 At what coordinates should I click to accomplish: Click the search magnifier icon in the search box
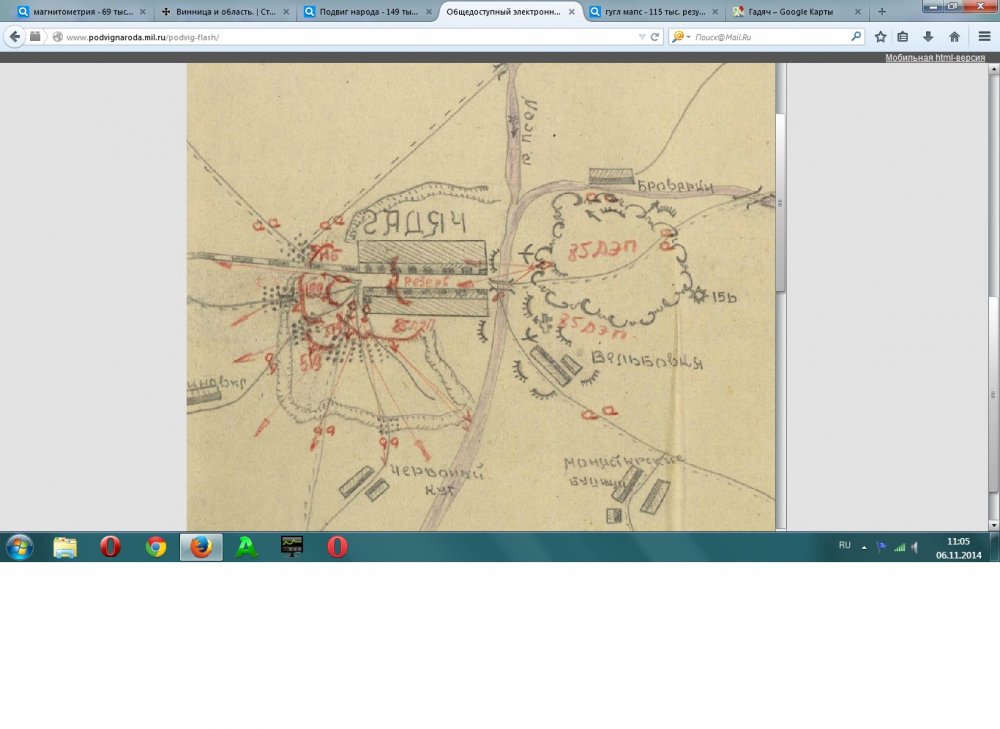pos(856,37)
